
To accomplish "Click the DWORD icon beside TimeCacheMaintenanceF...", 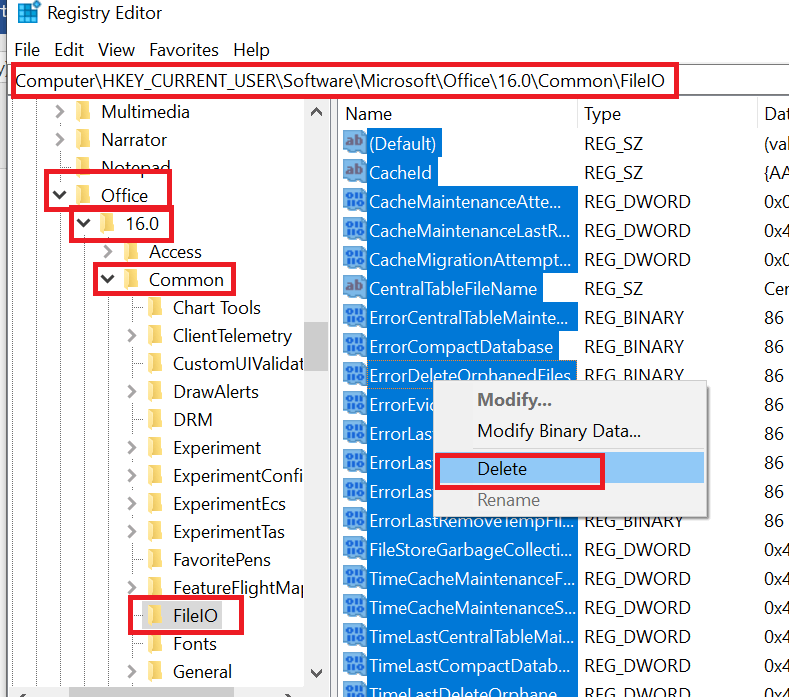I will (355, 577).
